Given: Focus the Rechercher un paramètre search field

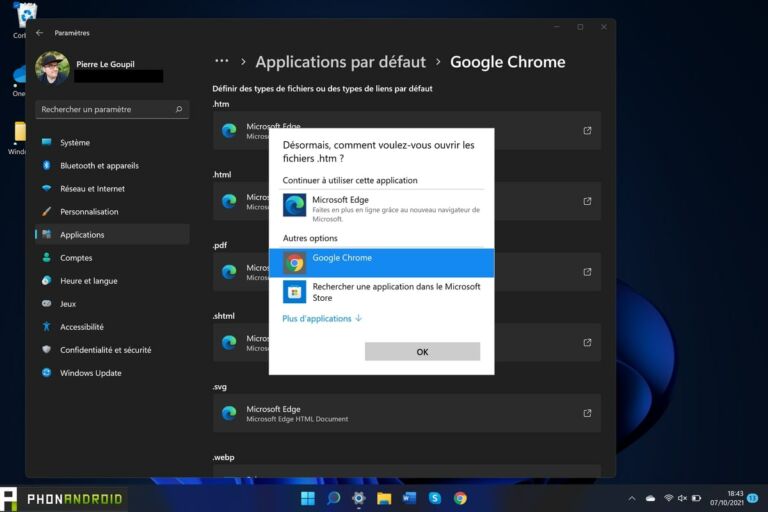Looking at the screenshot, I should [x=112, y=109].
